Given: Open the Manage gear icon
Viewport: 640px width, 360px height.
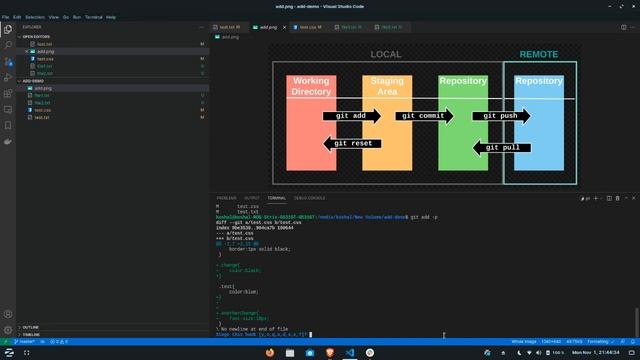Looking at the screenshot, I should click(x=8, y=330).
